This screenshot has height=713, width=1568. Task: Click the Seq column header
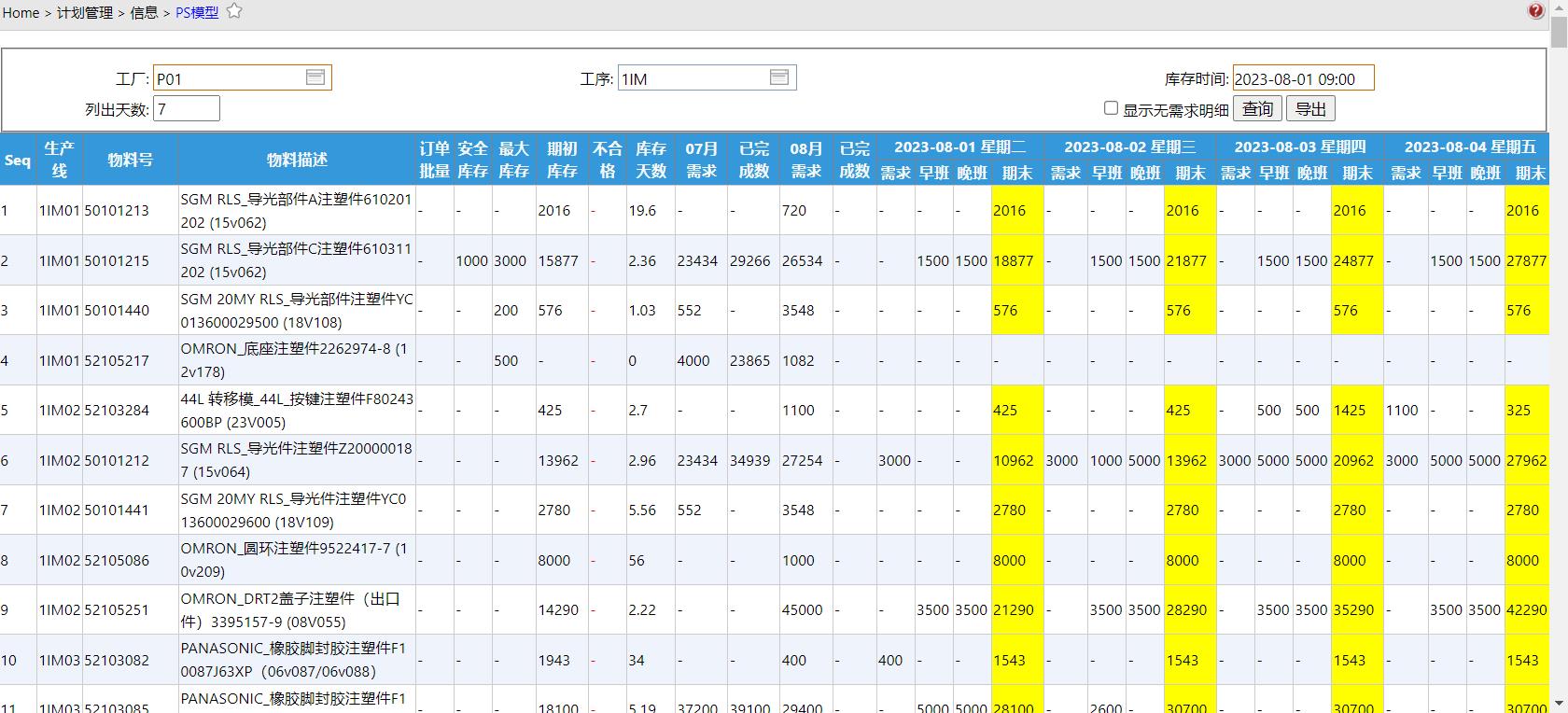(x=18, y=160)
